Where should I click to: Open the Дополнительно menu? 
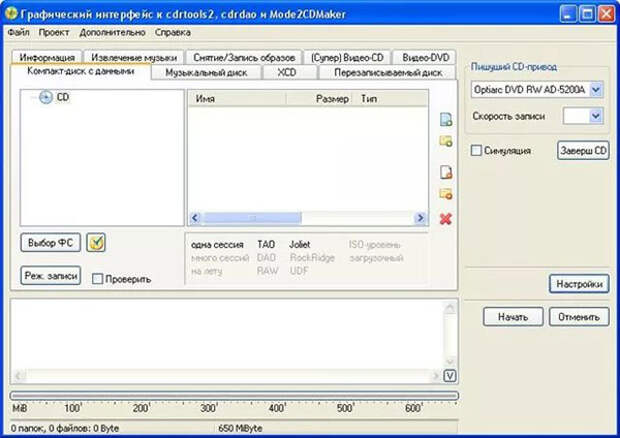[x=112, y=32]
